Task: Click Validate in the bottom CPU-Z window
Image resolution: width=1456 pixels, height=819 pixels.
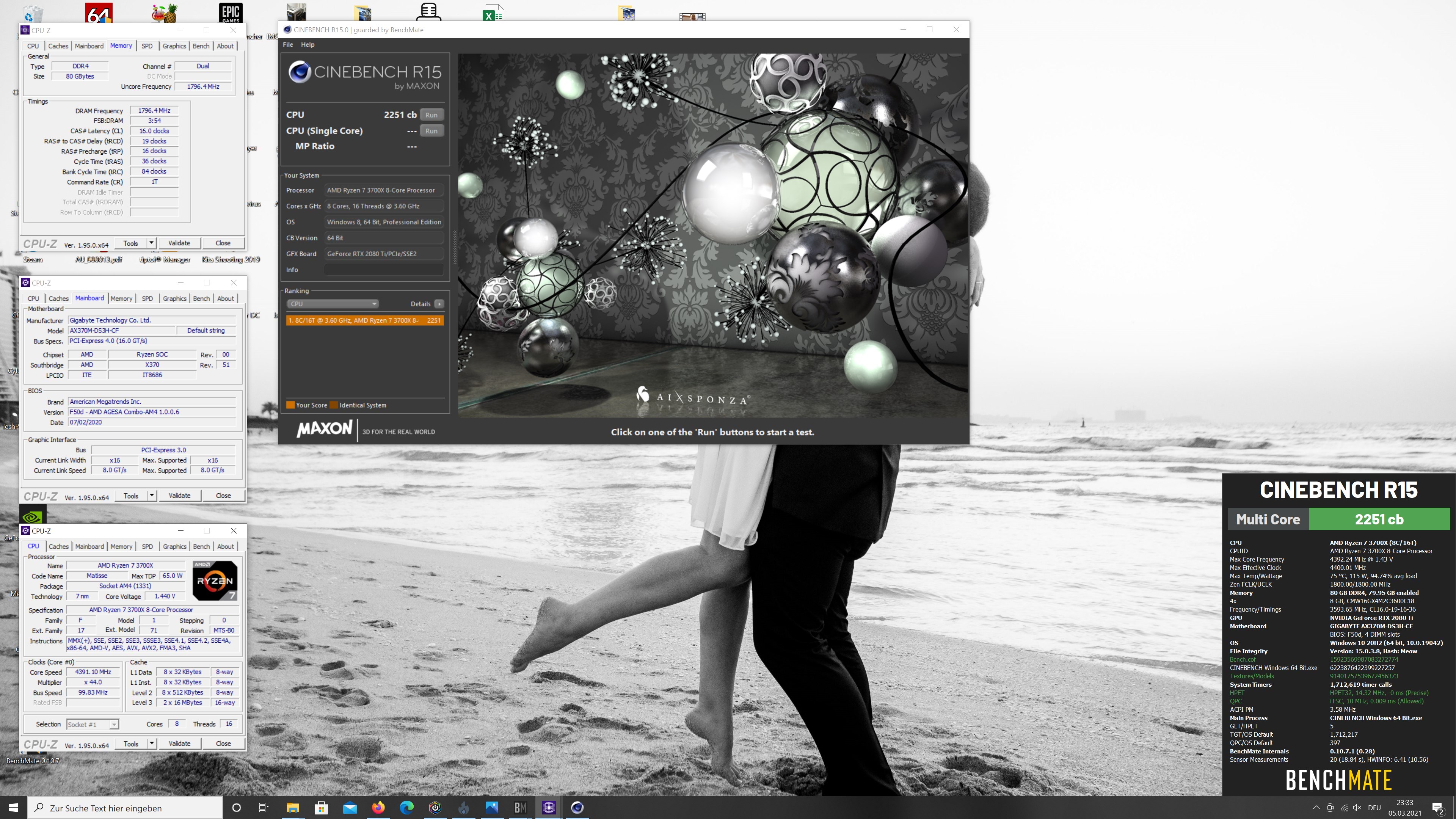Action: [180, 744]
